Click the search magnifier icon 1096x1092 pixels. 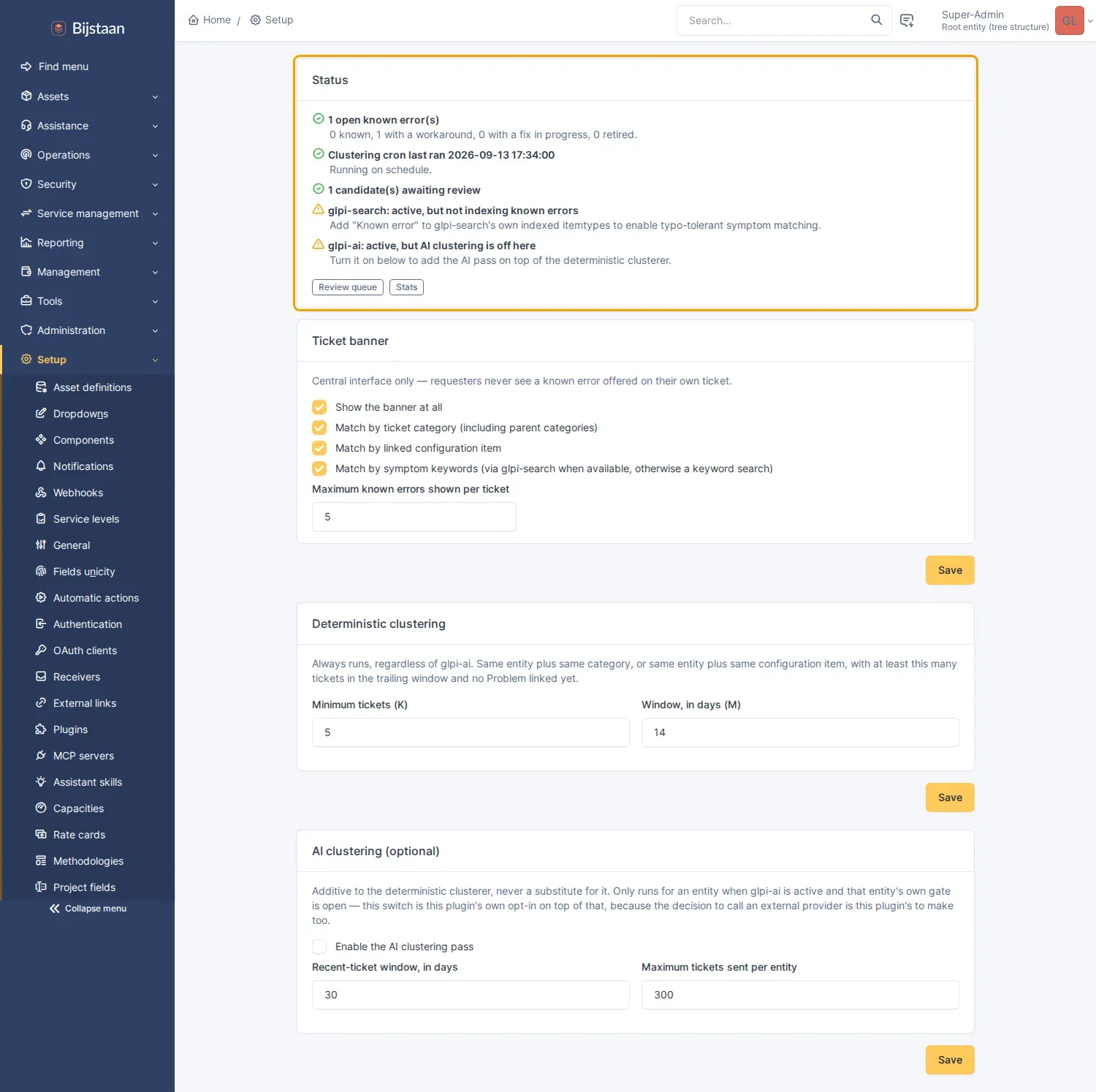(x=876, y=20)
